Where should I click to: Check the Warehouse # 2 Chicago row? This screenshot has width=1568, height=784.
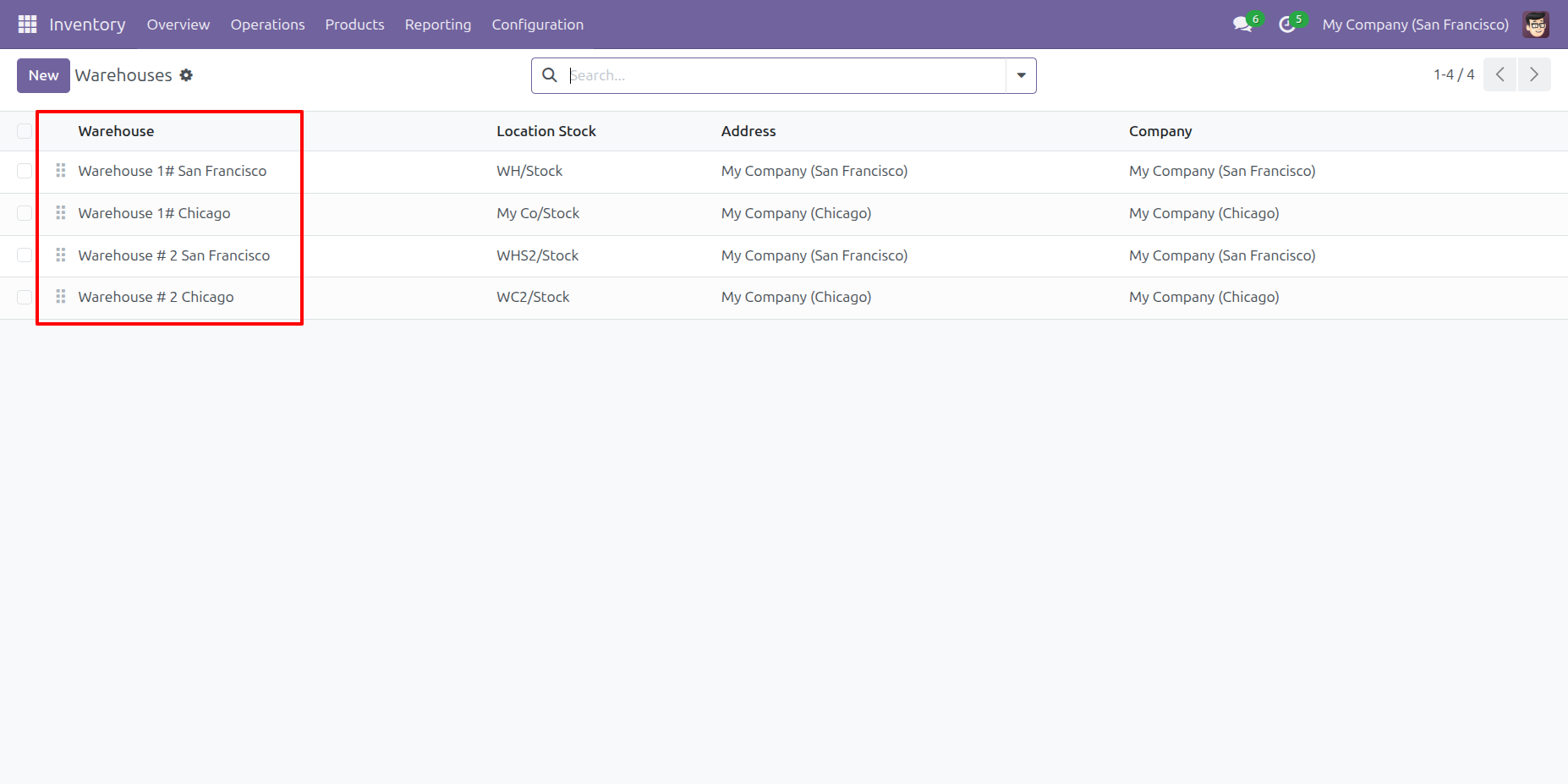point(25,297)
